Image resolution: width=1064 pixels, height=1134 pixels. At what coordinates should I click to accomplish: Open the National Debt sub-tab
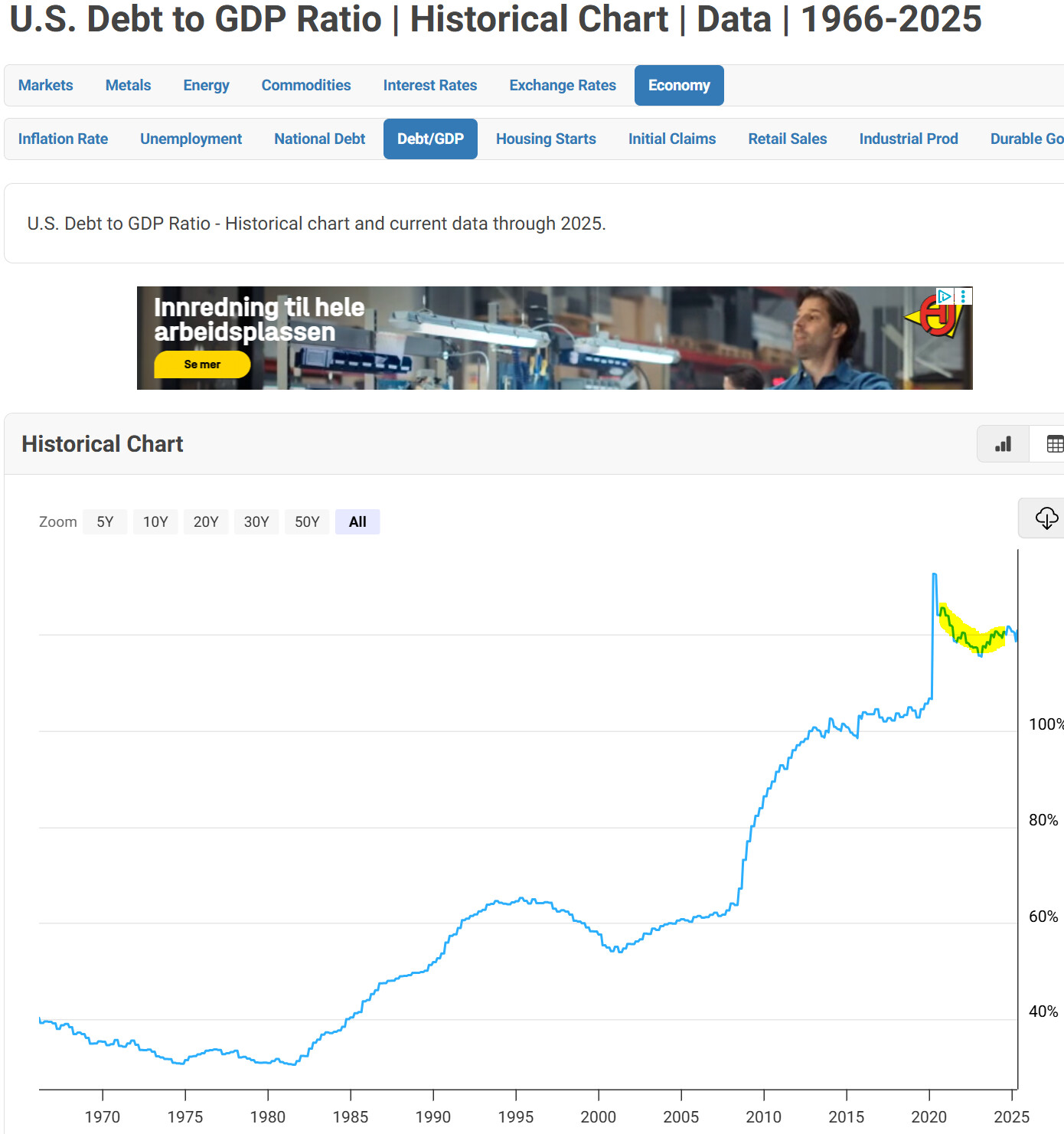(319, 139)
